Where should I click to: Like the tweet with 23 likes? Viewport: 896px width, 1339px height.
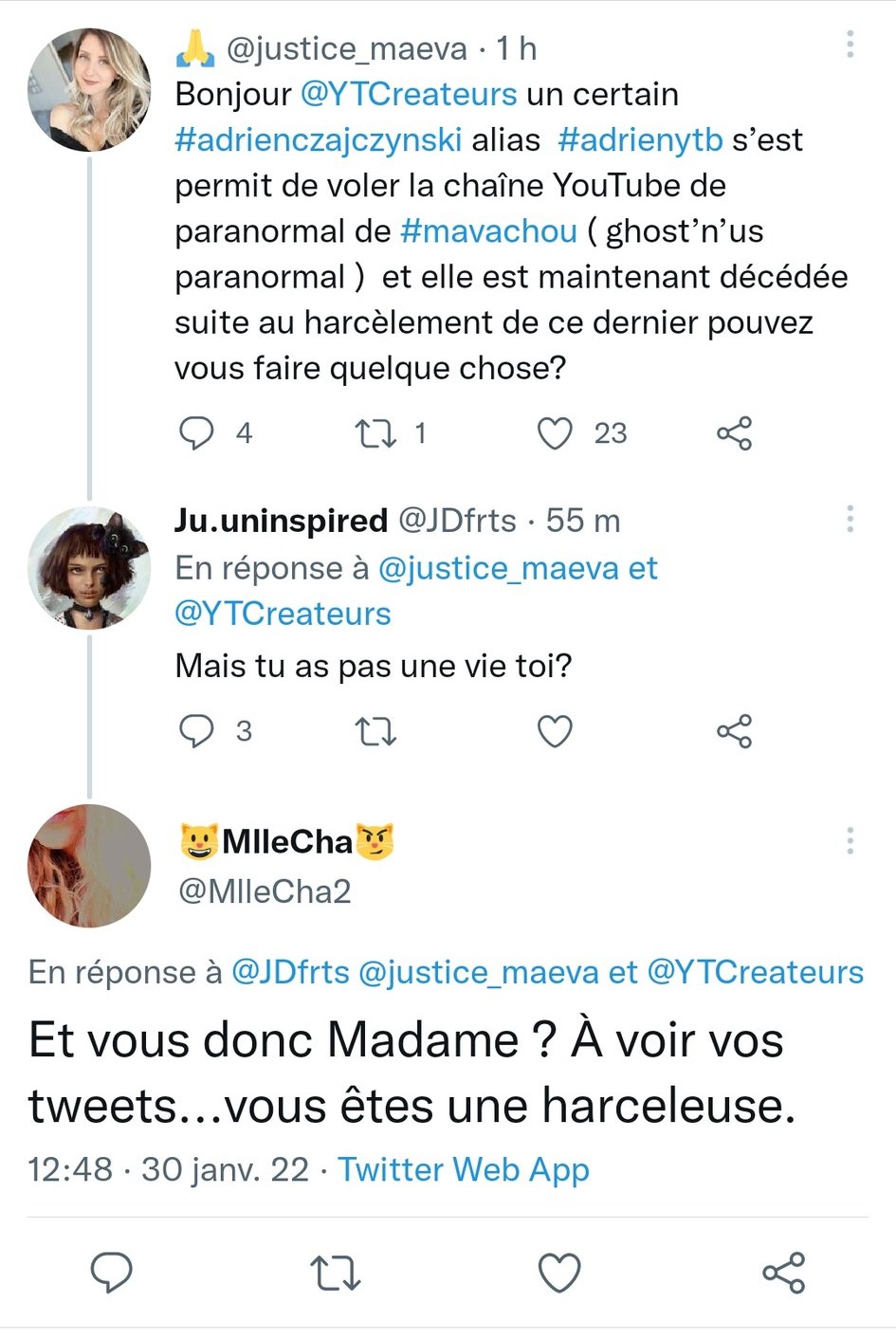pos(555,433)
